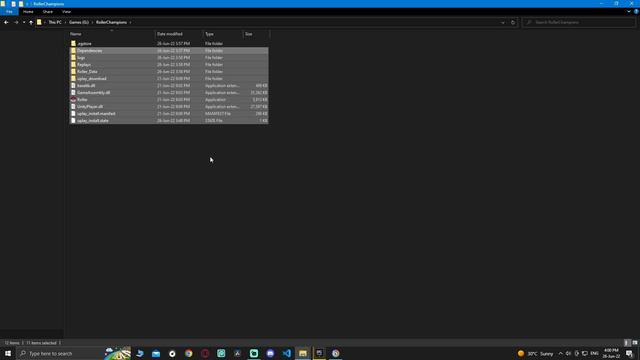
Task: Open the Share ribbon tab
Action: [x=47, y=12]
